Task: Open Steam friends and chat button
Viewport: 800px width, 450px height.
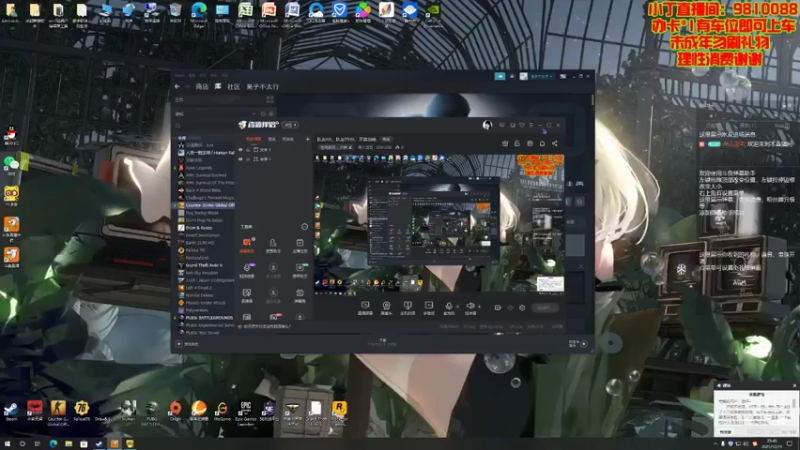Action: click(x=578, y=344)
